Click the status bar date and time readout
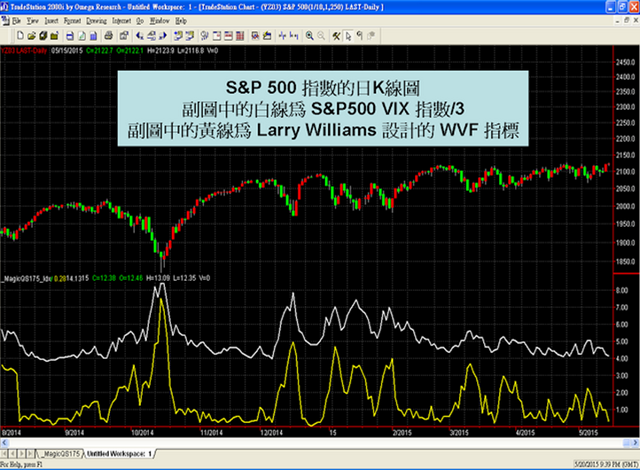The width and height of the screenshot is (640, 470). pyautogui.click(x=606, y=464)
